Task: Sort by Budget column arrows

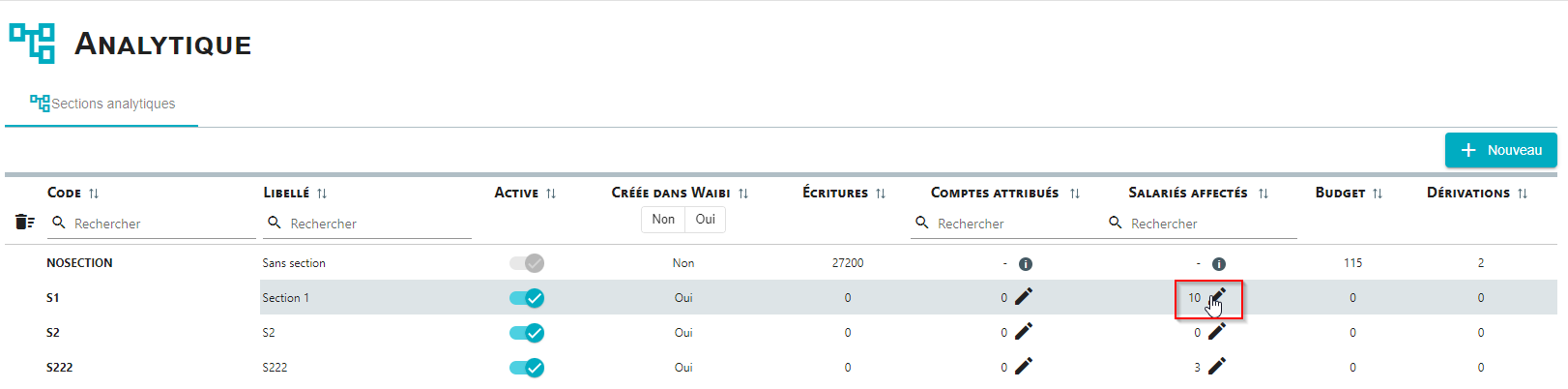Action: pyautogui.click(x=1378, y=194)
